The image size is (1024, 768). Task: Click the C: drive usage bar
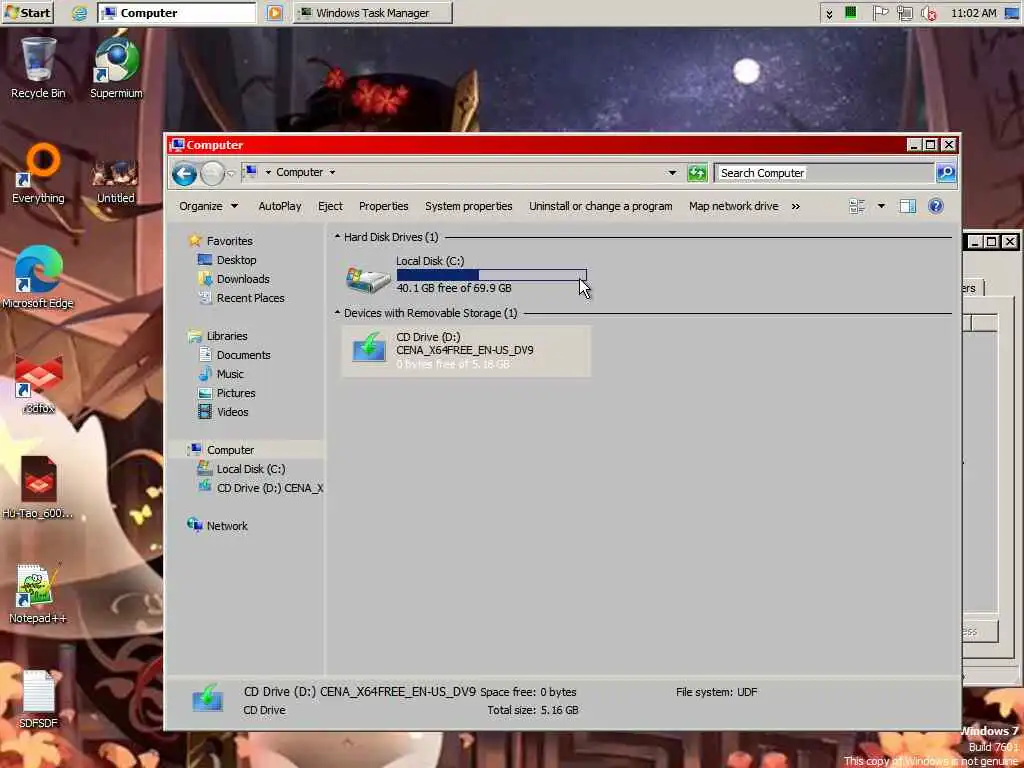click(492, 275)
